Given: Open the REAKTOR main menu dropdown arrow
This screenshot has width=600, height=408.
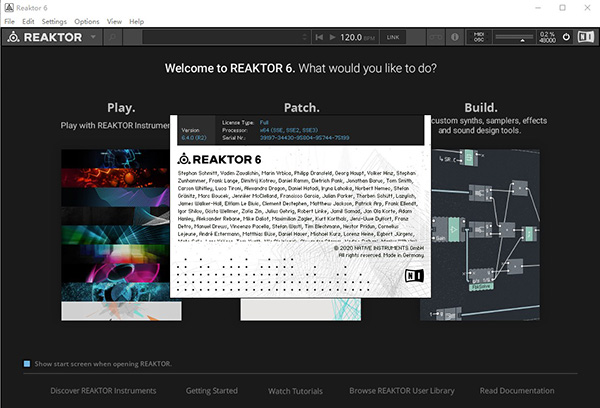Looking at the screenshot, I should click(92, 37).
